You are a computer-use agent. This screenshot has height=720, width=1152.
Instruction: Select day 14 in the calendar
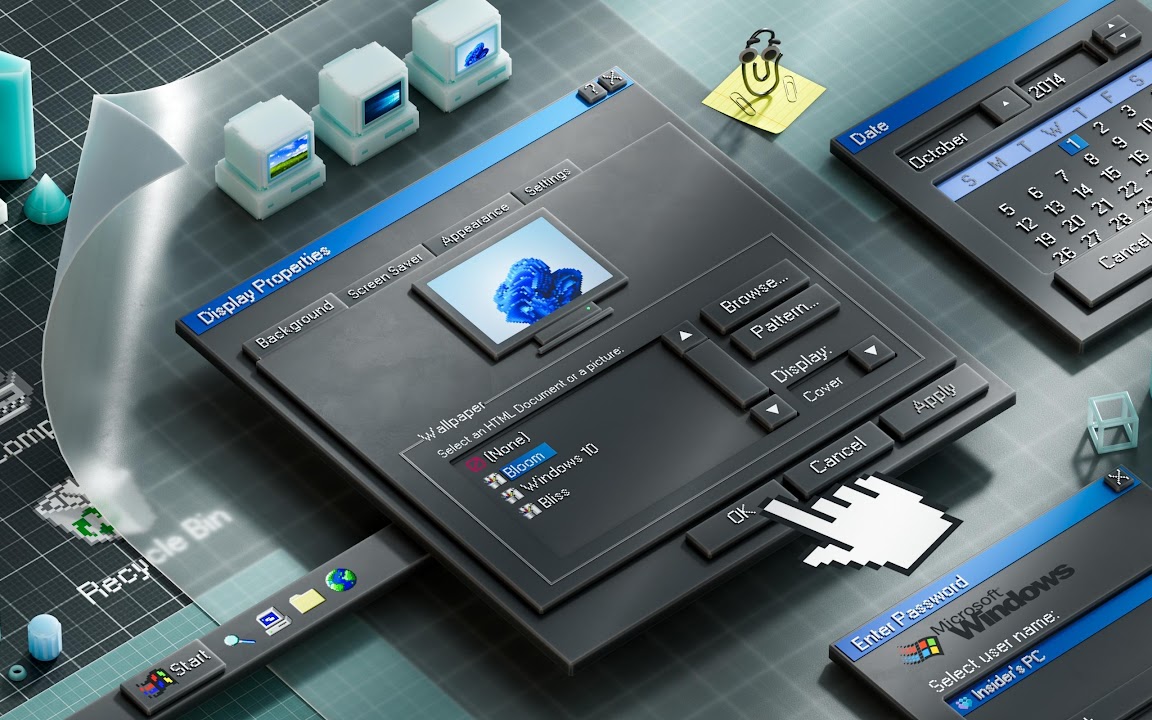tap(1082, 191)
